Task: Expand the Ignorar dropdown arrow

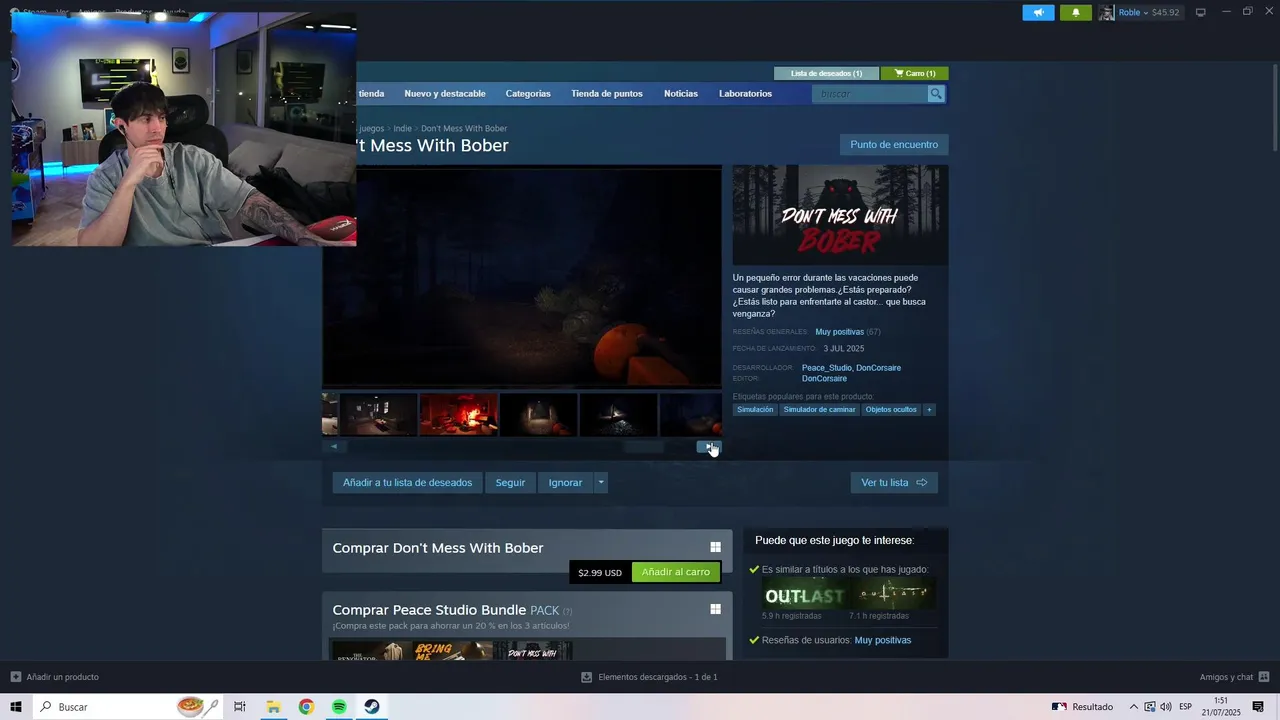Action: pyautogui.click(x=601, y=483)
